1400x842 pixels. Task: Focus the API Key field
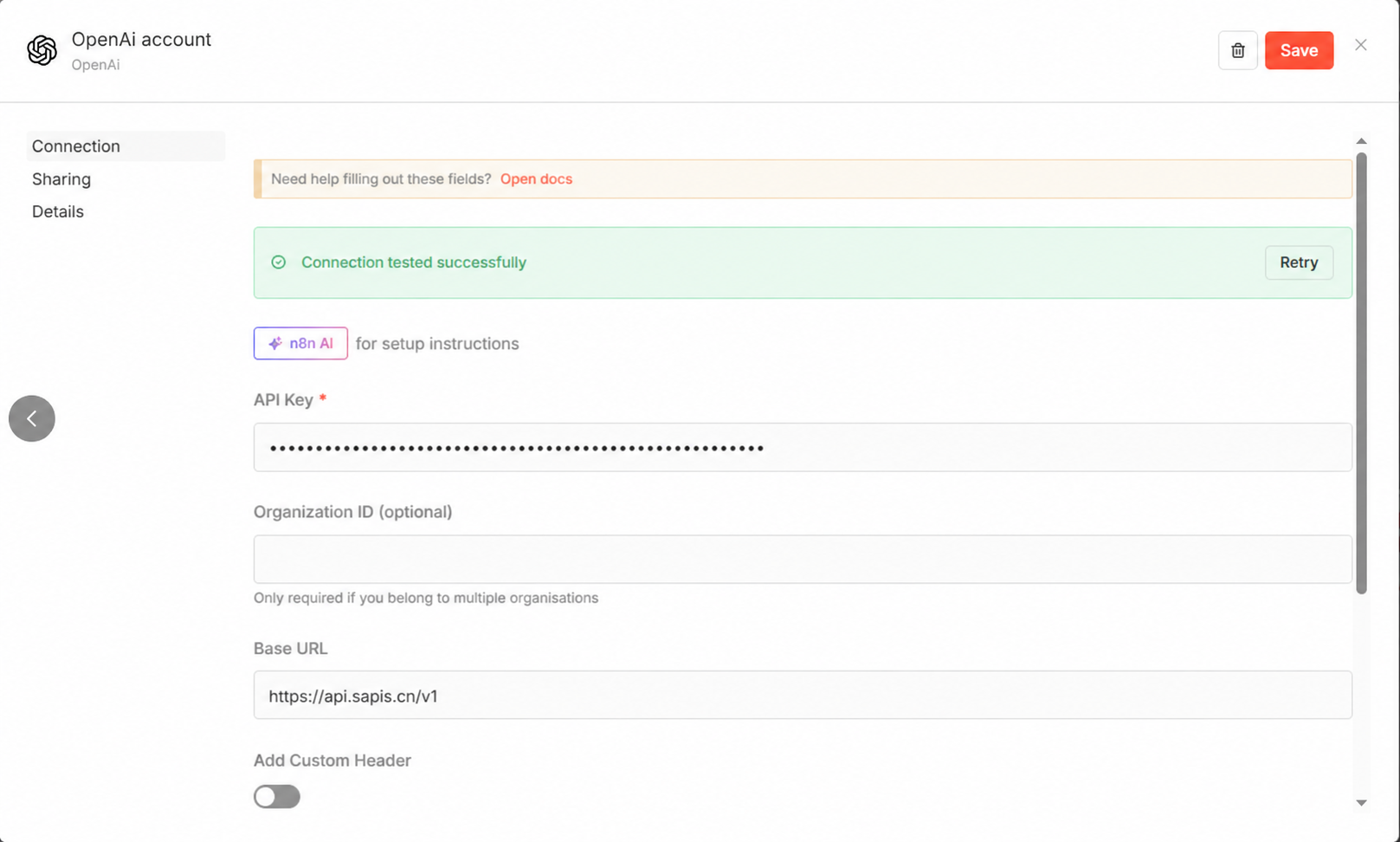(x=803, y=447)
